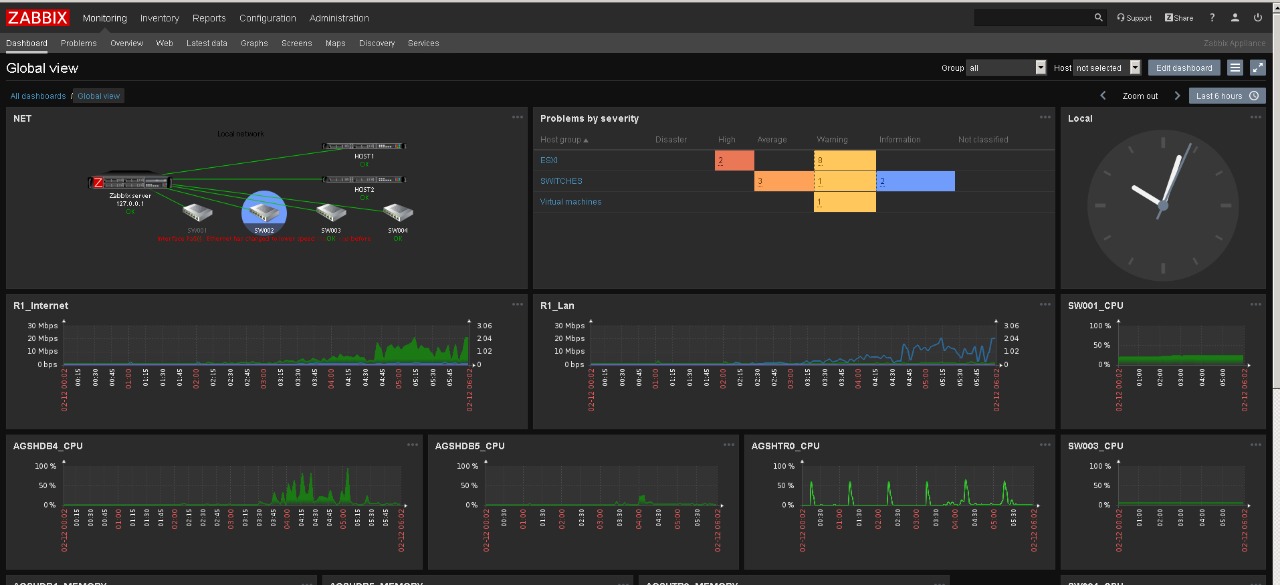This screenshot has height=585, width=1280.
Task: Open help via question mark icon
Action: tap(1212, 18)
